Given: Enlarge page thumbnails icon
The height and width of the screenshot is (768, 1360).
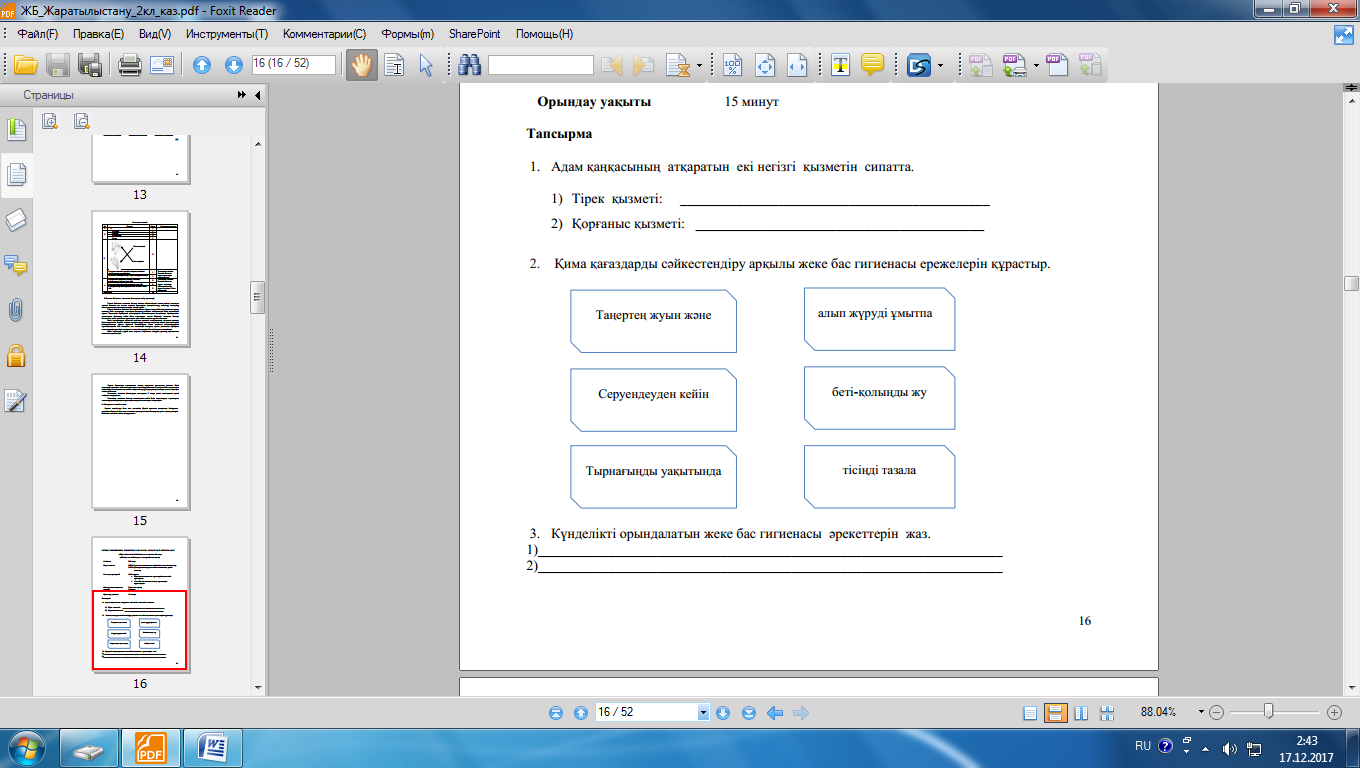Looking at the screenshot, I should click(50, 122).
